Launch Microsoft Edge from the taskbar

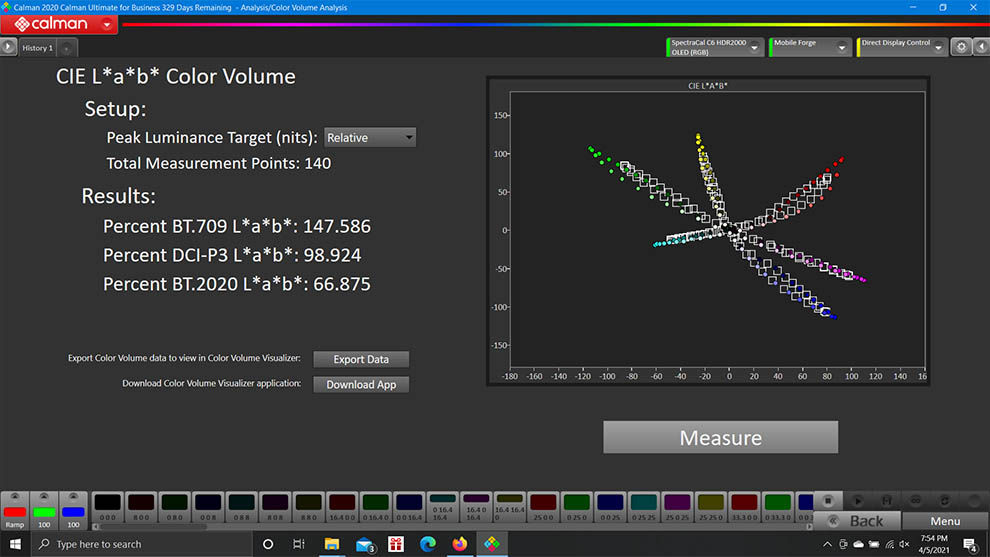[427, 544]
